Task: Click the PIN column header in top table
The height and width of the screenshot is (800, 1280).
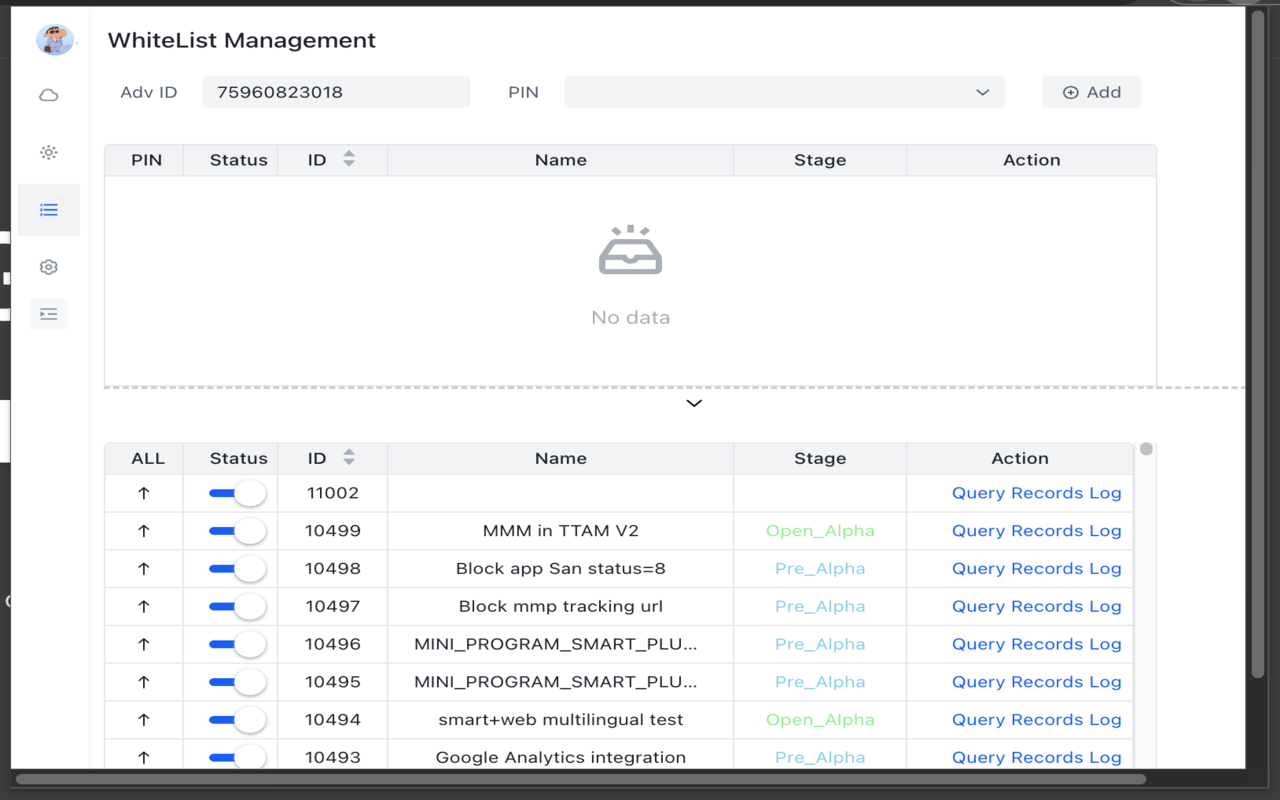Action: (146, 160)
